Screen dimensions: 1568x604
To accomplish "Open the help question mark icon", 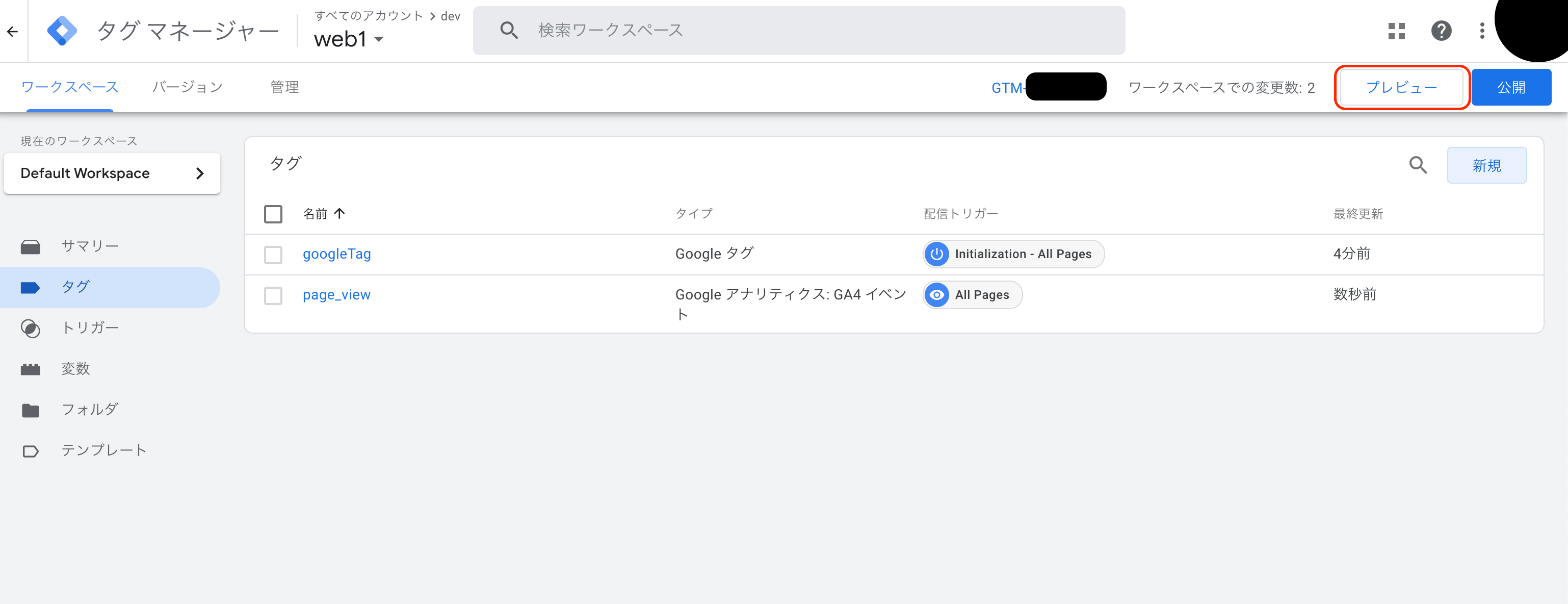I will coord(1441,31).
